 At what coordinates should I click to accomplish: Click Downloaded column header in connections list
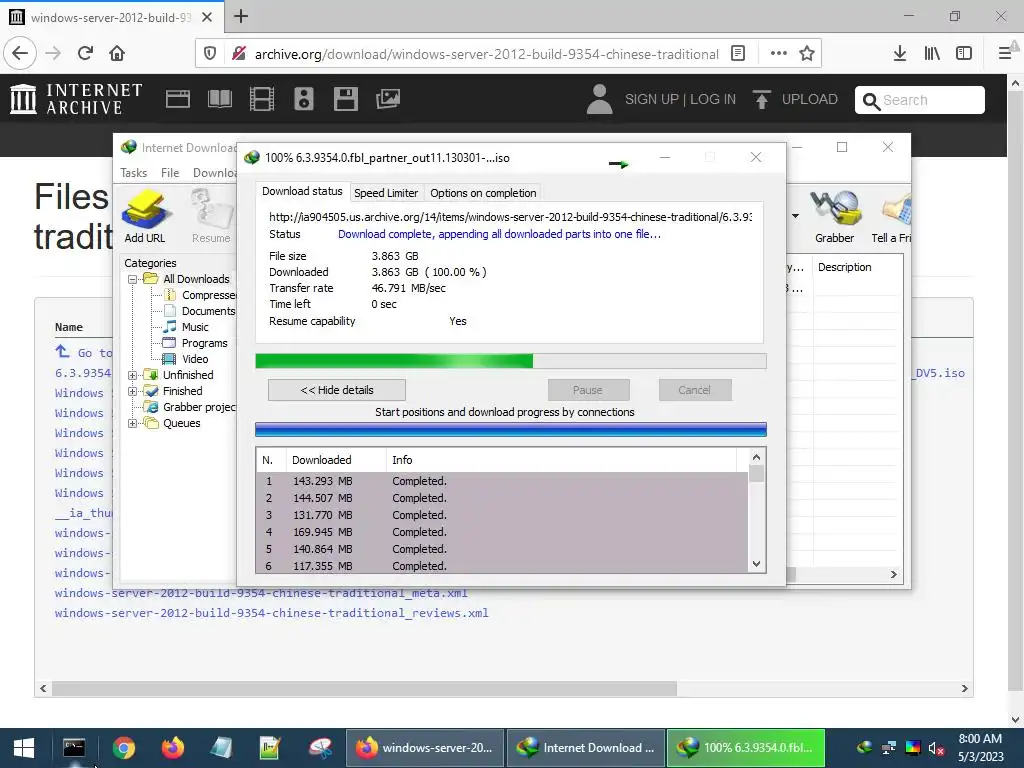336,460
